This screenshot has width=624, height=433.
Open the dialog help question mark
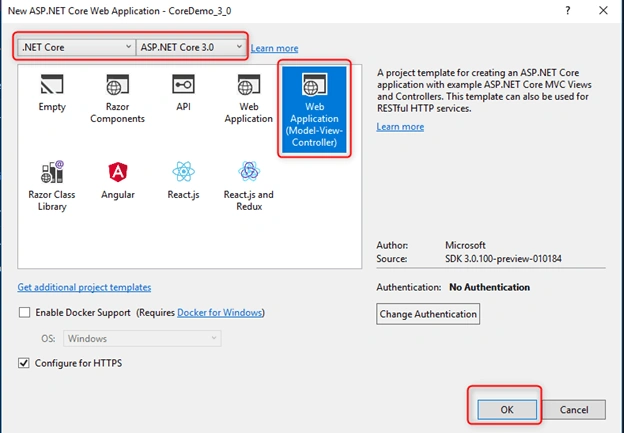[568, 11]
